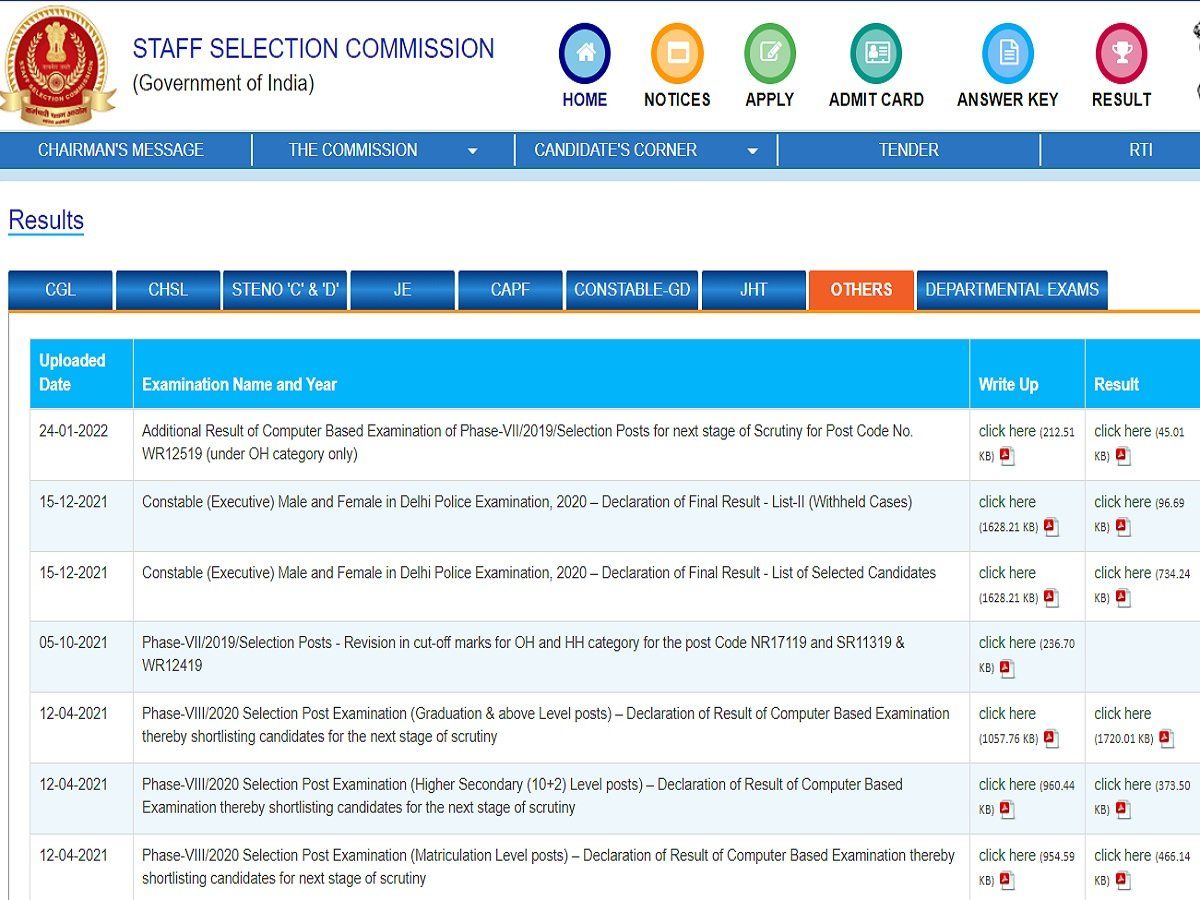Image resolution: width=1200 pixels, height=900 pixels.
Task: Expand Candidate's Corner dropdown arrow
Action: [752, 152]
